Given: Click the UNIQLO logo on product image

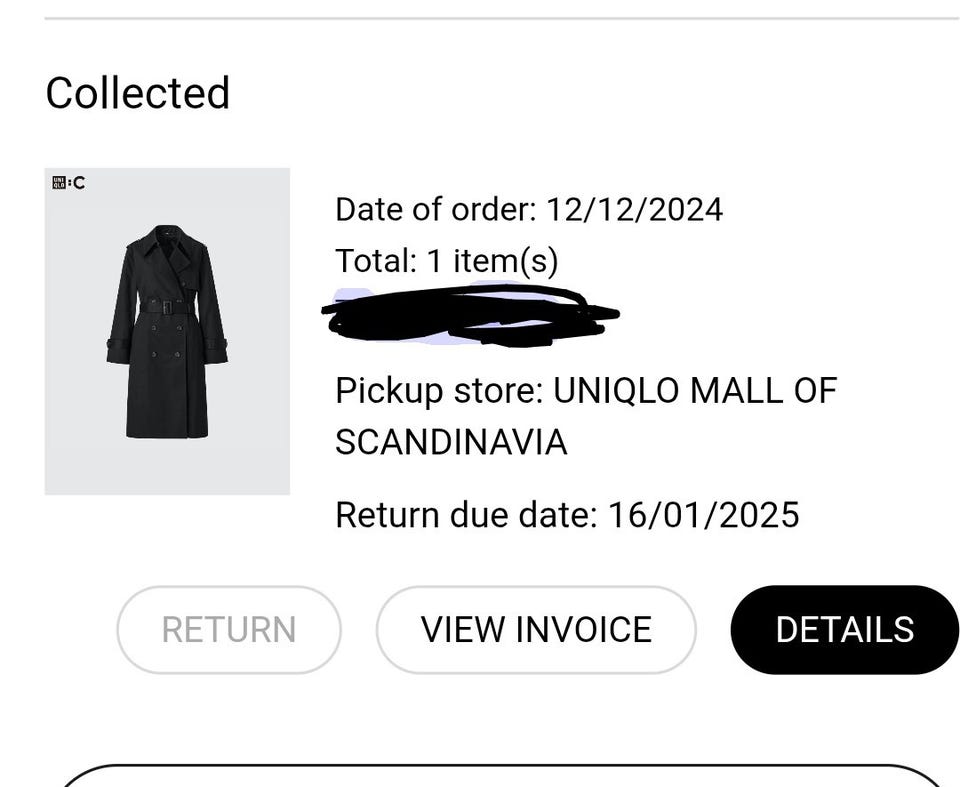Looking at the screenshot, I should click(59, 182).
